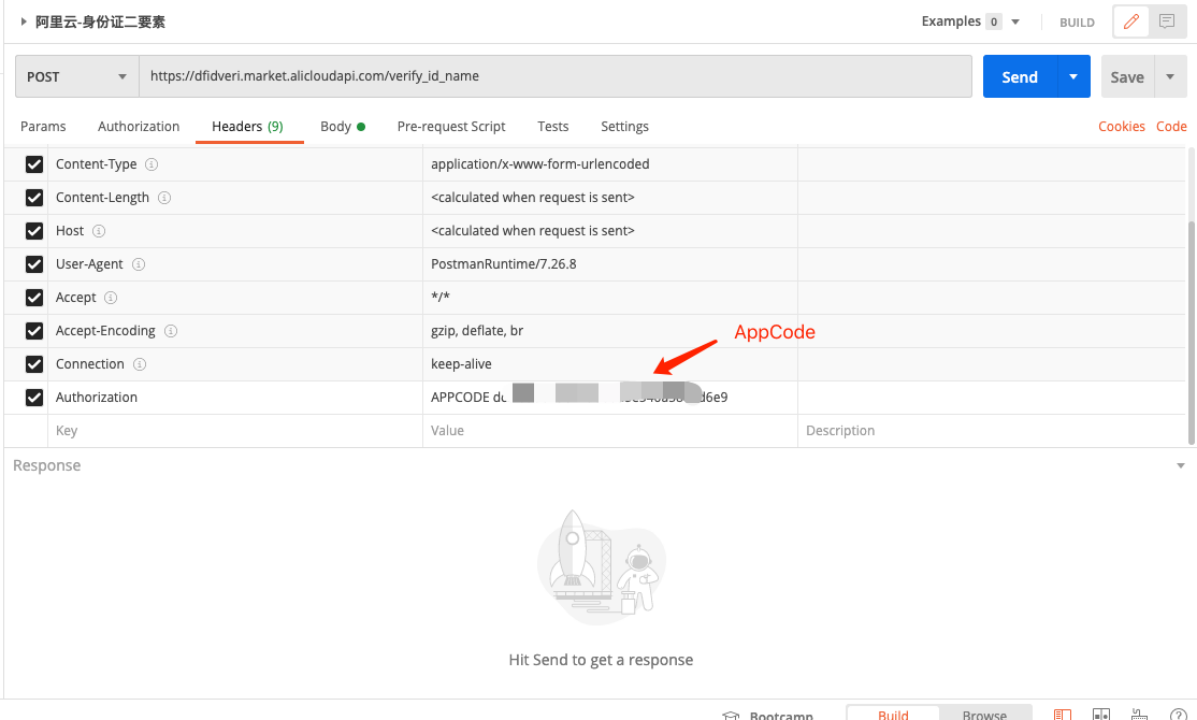Uncheck the Content-Type header

[x=34, y=164]
